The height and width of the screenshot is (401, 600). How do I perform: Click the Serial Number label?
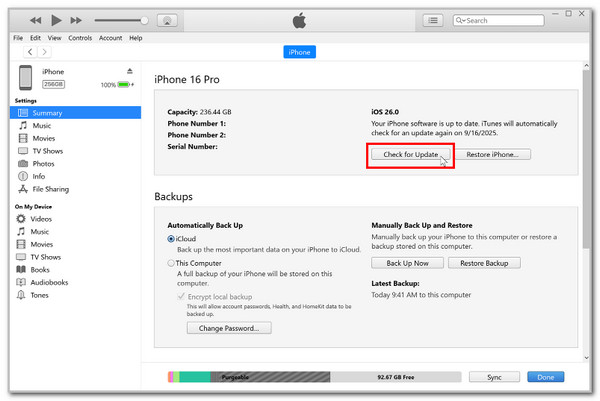(192, 147)
